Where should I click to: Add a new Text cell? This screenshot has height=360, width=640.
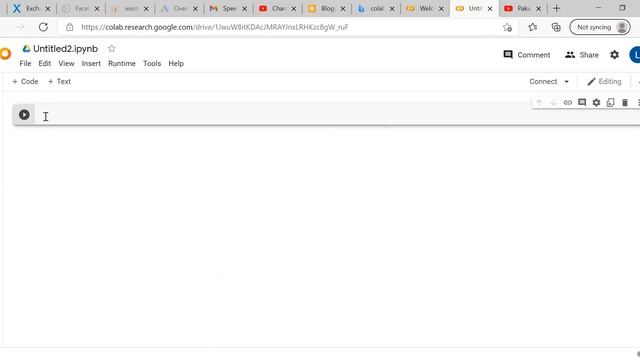click(59, 82)
